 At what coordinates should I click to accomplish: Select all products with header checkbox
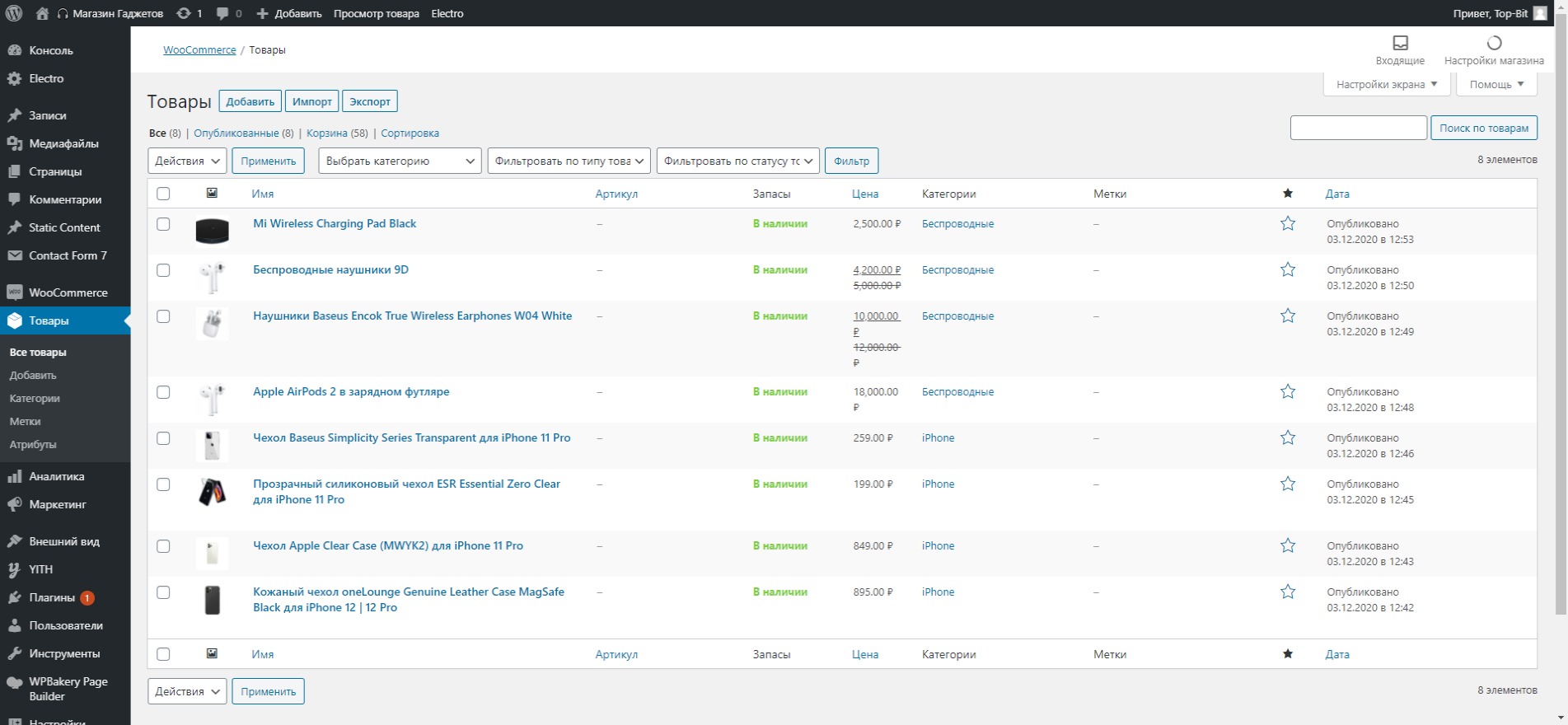pos(163,194)
